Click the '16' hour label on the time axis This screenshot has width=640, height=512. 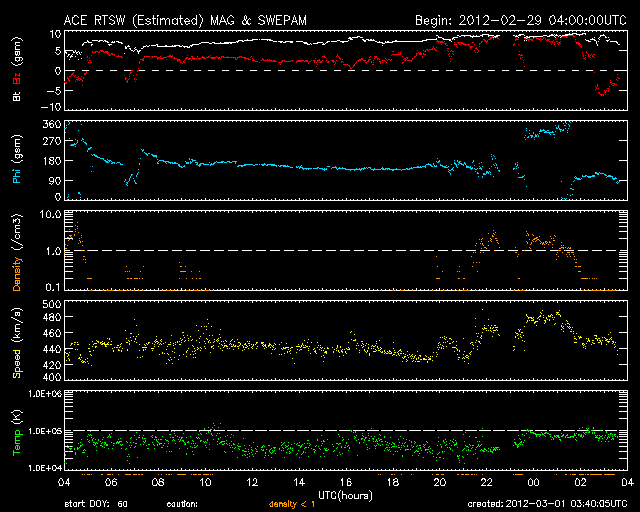346,483
